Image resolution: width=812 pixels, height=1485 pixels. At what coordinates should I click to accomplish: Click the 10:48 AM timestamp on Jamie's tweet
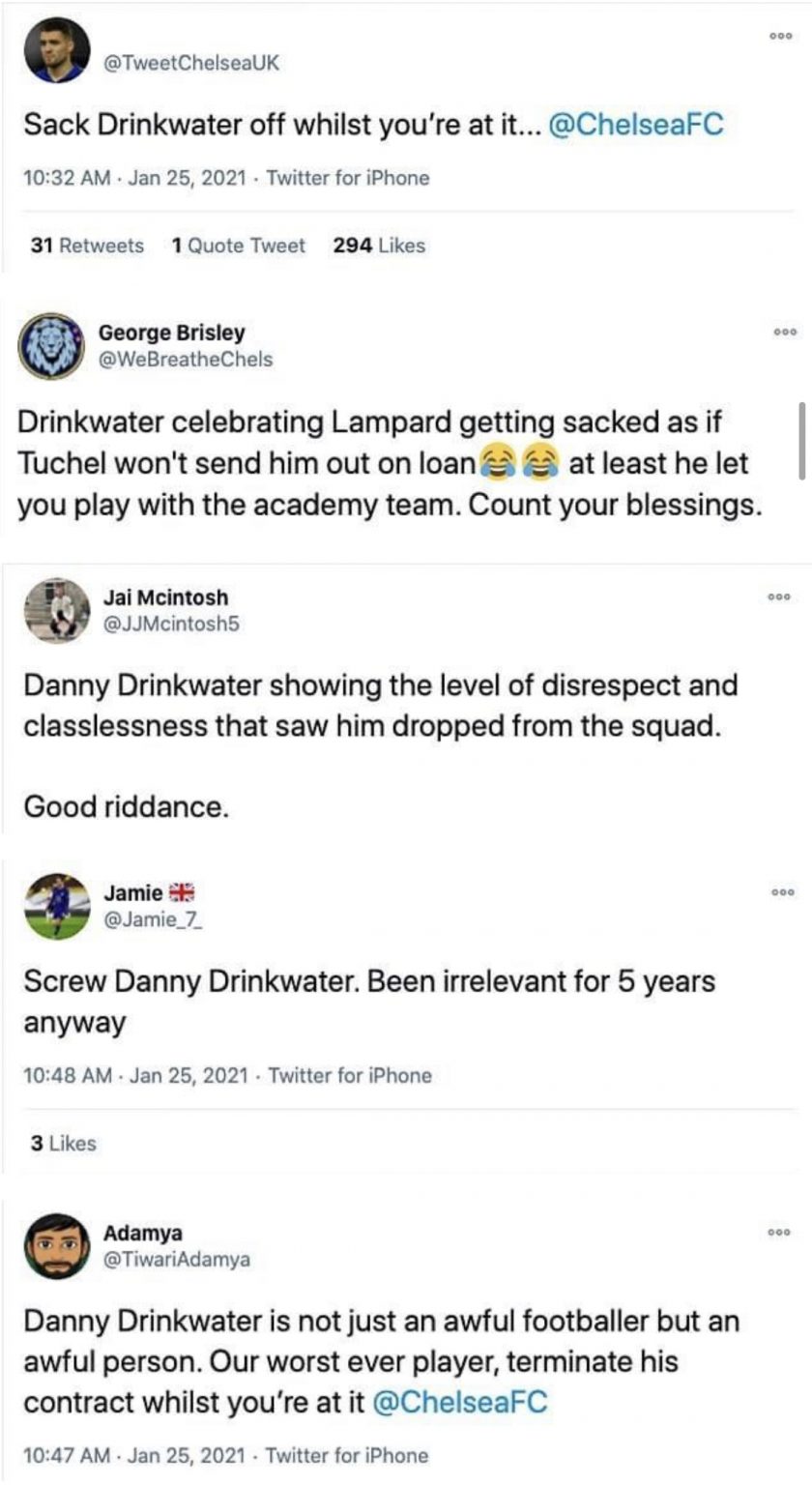coord(67,1075)
